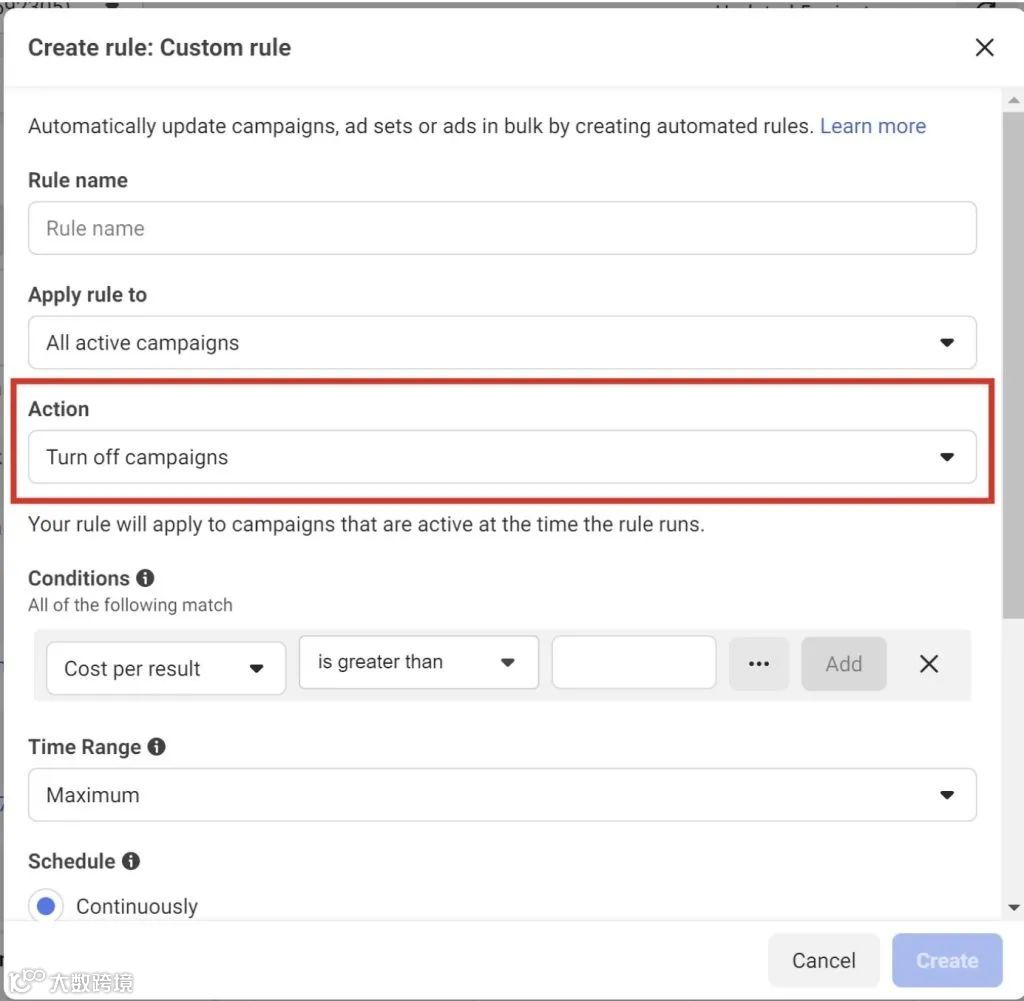This screenshot has width=1024, height=1001.
Task: Click the condition value input field
Action: [x=634, y=662]
